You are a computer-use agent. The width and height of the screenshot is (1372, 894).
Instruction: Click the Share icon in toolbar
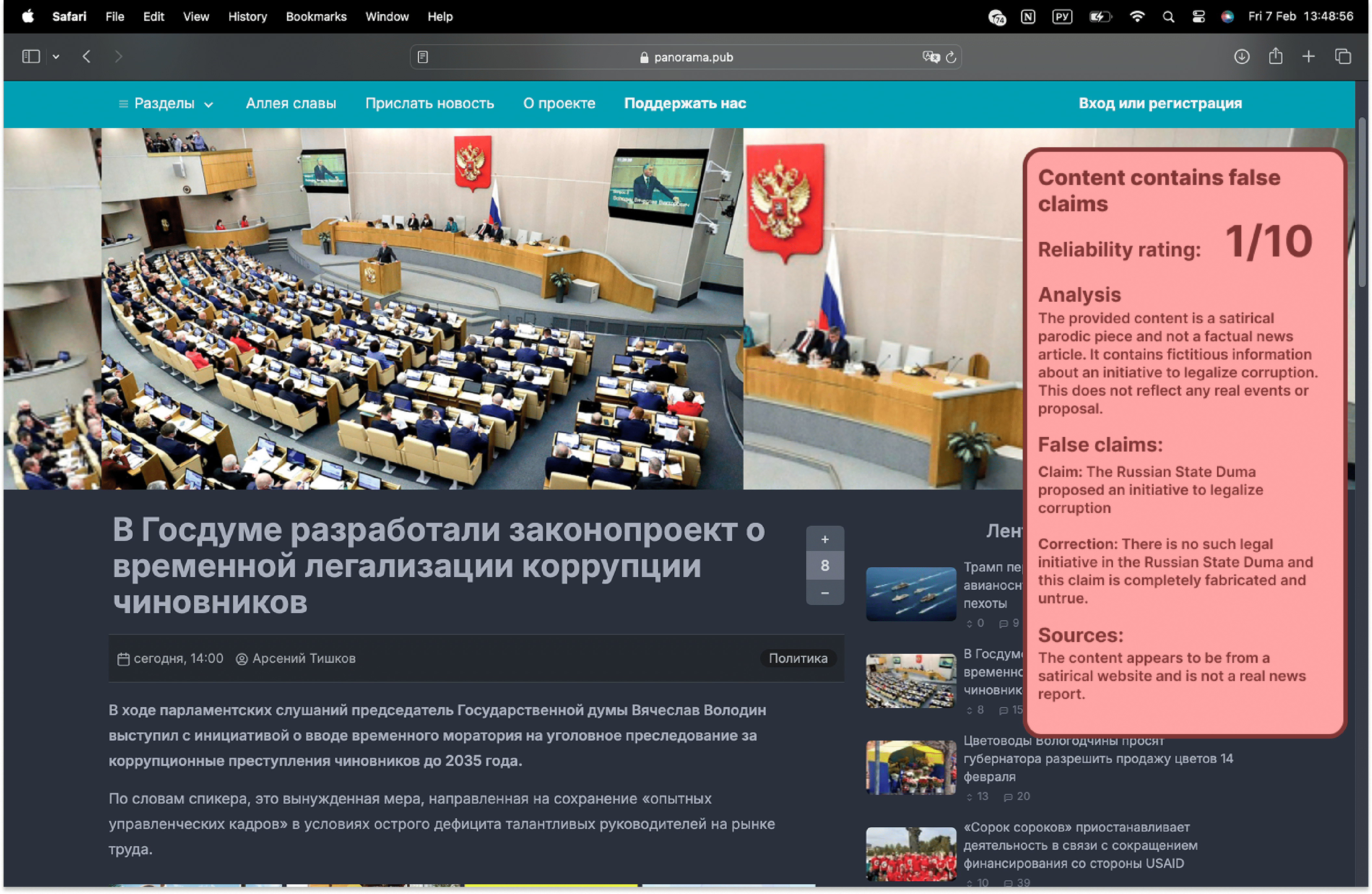[1275, 57]
